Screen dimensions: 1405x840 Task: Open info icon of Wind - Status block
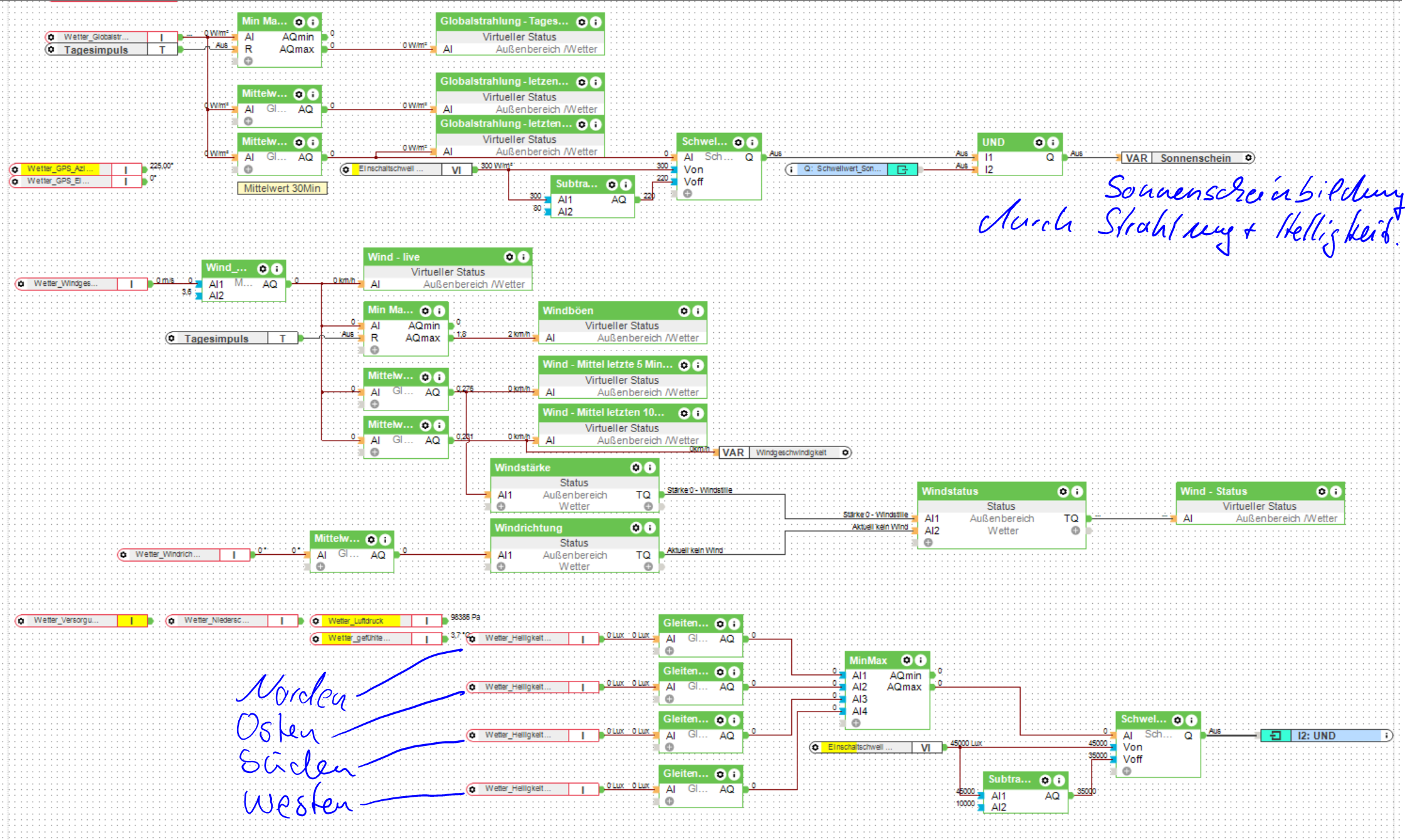[1335, 491]
